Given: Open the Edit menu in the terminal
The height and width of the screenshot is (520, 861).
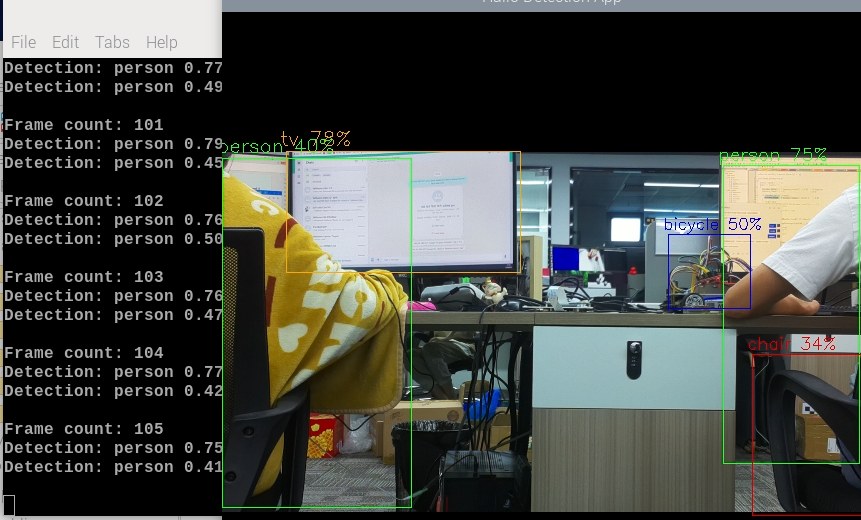Looking at the screenshot, I should tap(65, 42).
